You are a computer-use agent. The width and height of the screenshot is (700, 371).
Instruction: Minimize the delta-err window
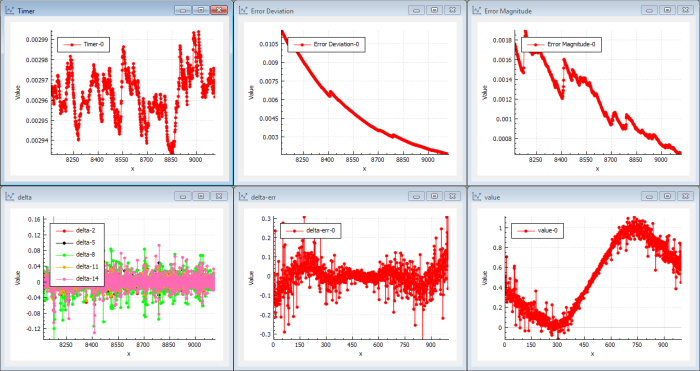tap(417, 196)
